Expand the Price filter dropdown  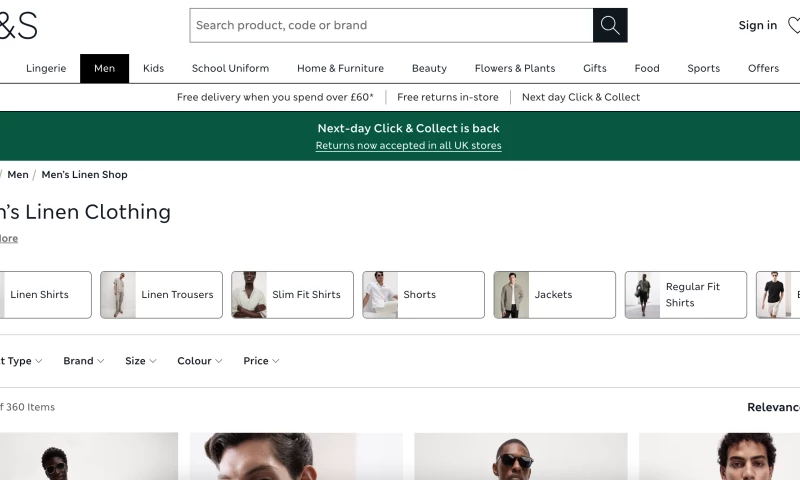(x=261, y=361)
